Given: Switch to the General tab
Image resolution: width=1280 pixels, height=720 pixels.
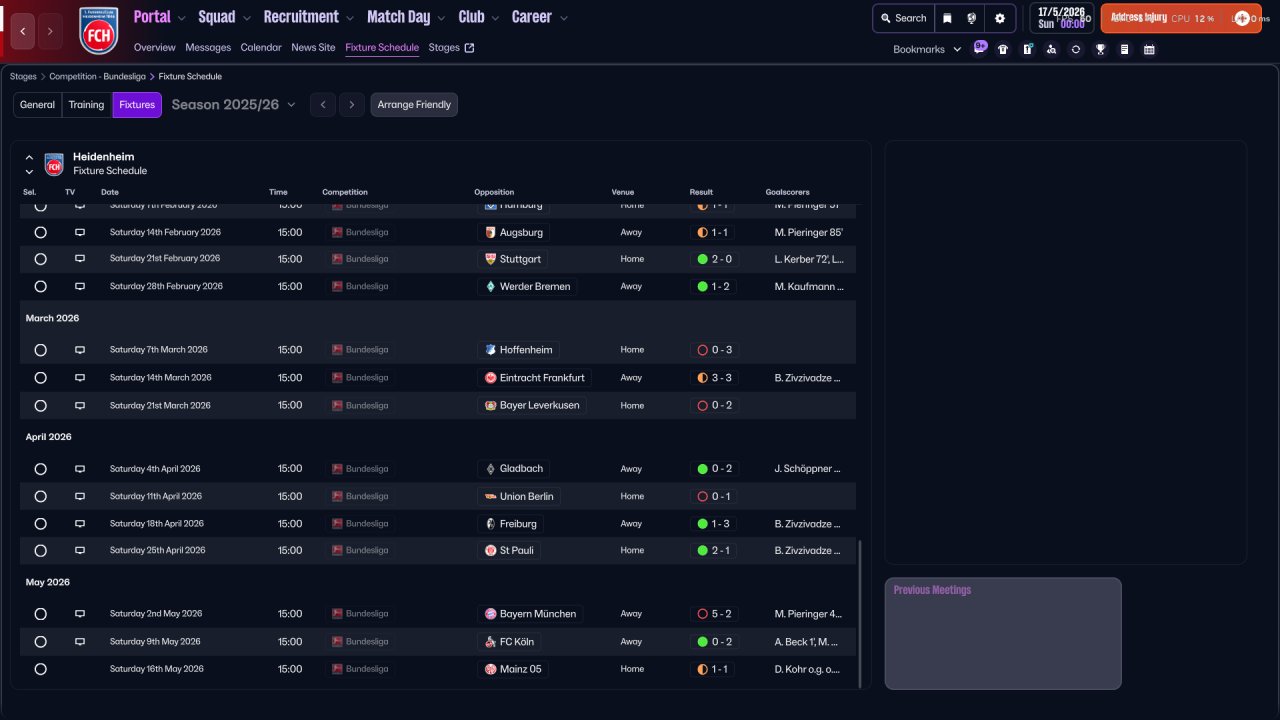Looking at the screenshot, I should pyautogui.click(x=37, y=105).
